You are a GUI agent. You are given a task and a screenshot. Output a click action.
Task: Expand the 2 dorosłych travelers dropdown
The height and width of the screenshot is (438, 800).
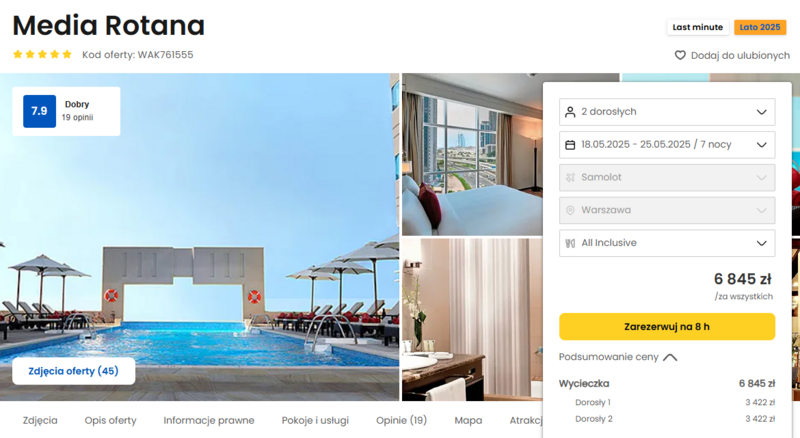(667, 112)
